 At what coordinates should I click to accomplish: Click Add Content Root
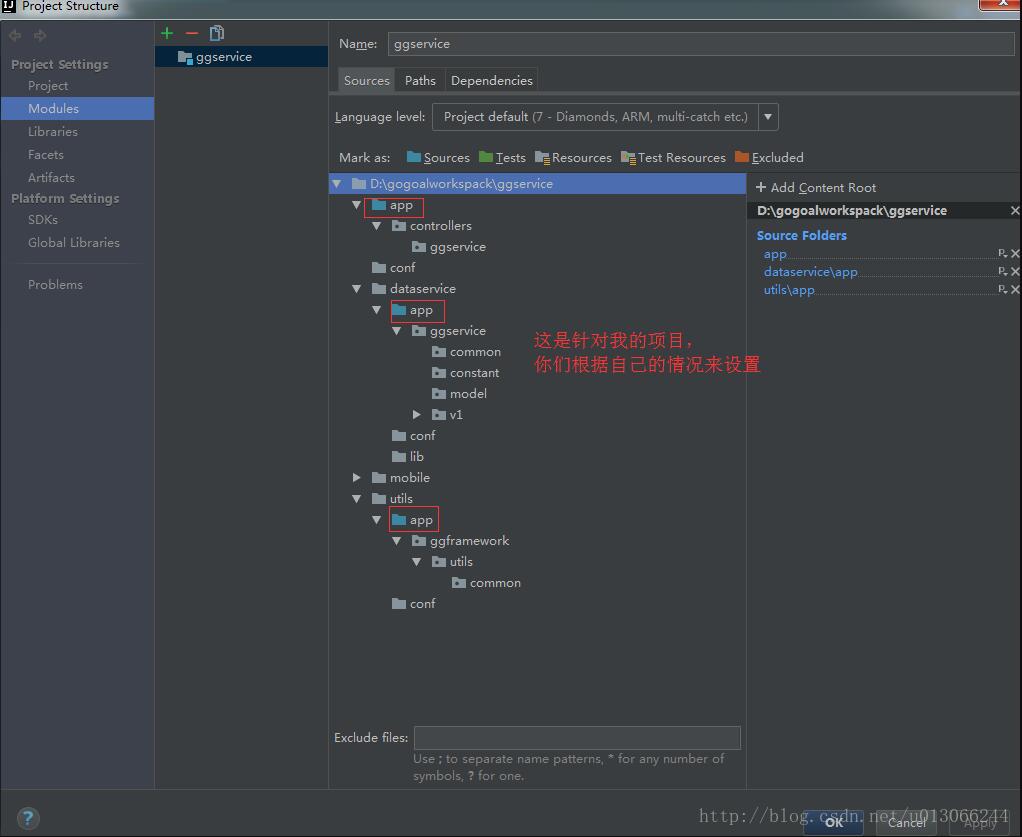click(x=816, y=187)
